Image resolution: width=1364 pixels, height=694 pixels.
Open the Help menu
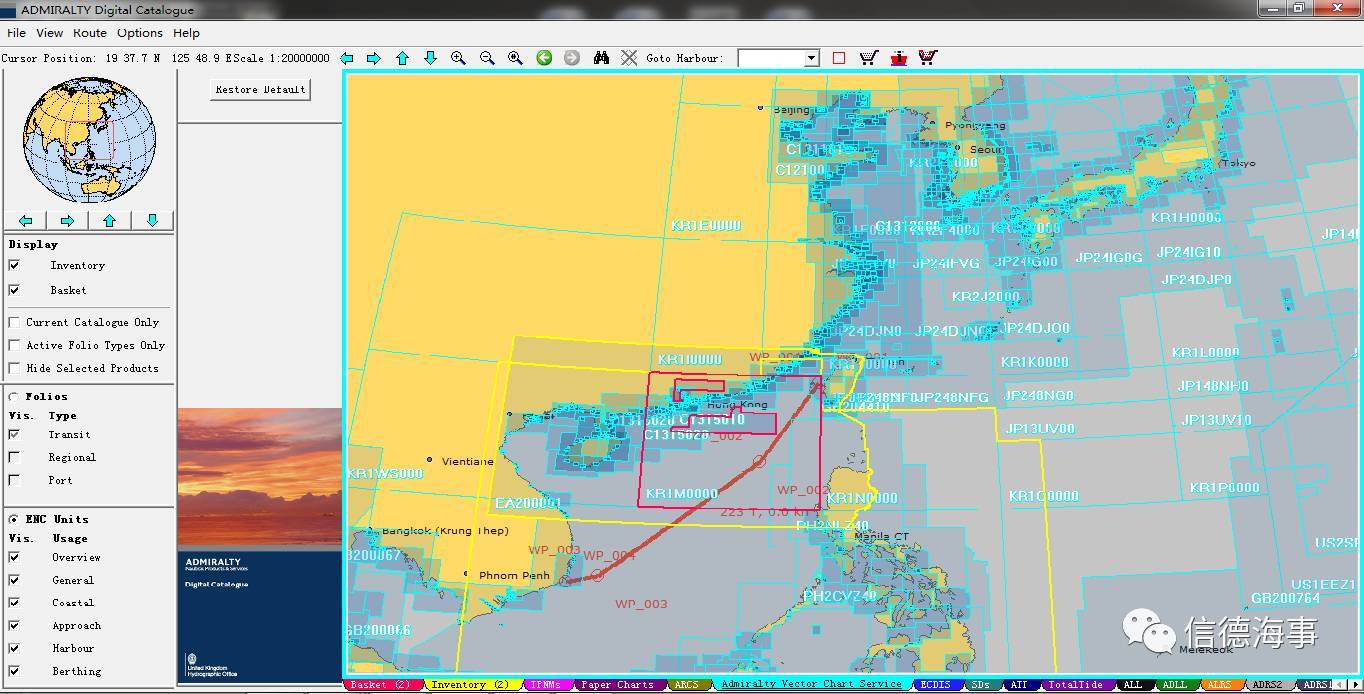[x=186, y=33]
